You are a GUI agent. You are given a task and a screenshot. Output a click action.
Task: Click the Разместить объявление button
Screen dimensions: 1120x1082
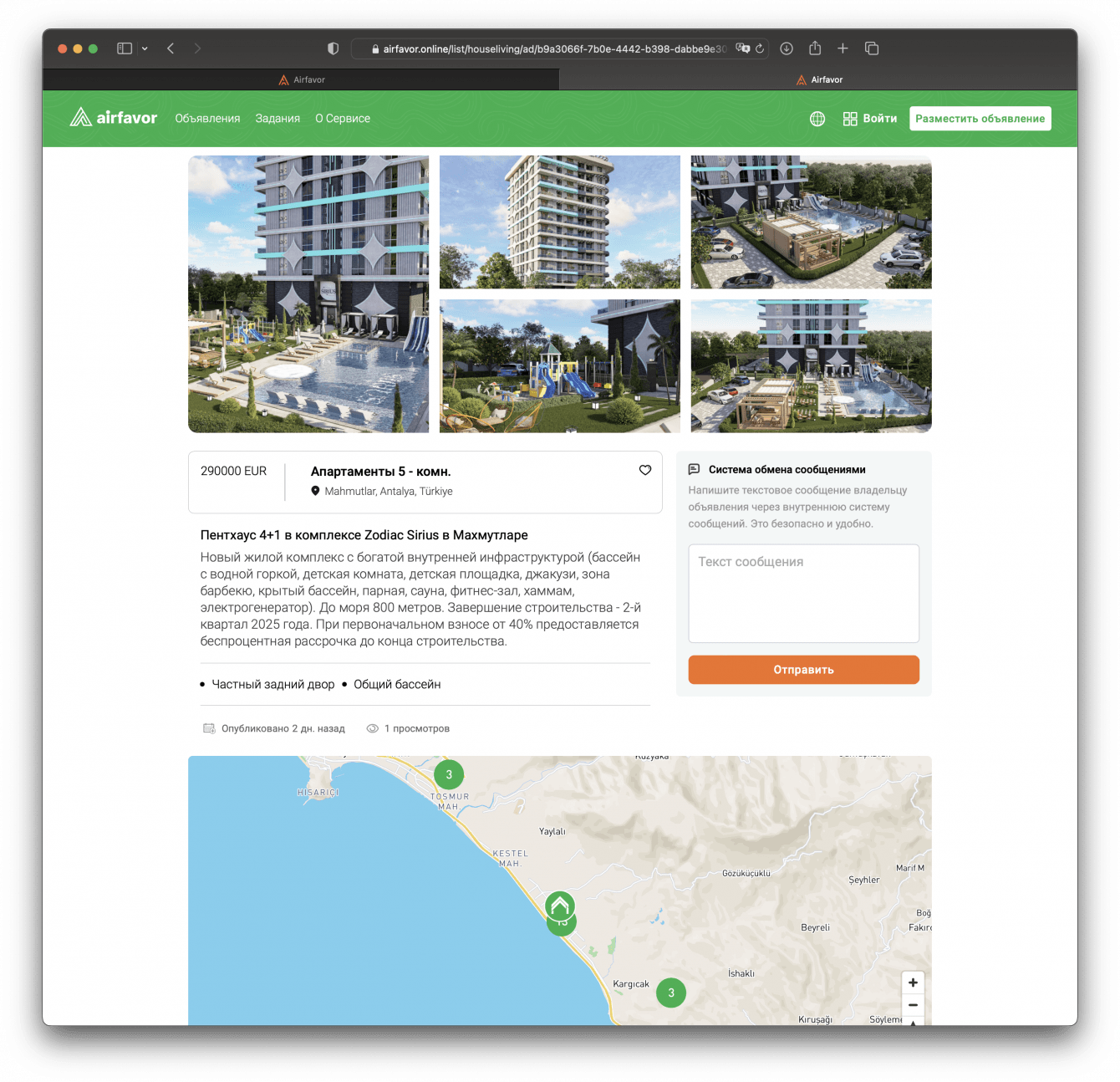980,119
